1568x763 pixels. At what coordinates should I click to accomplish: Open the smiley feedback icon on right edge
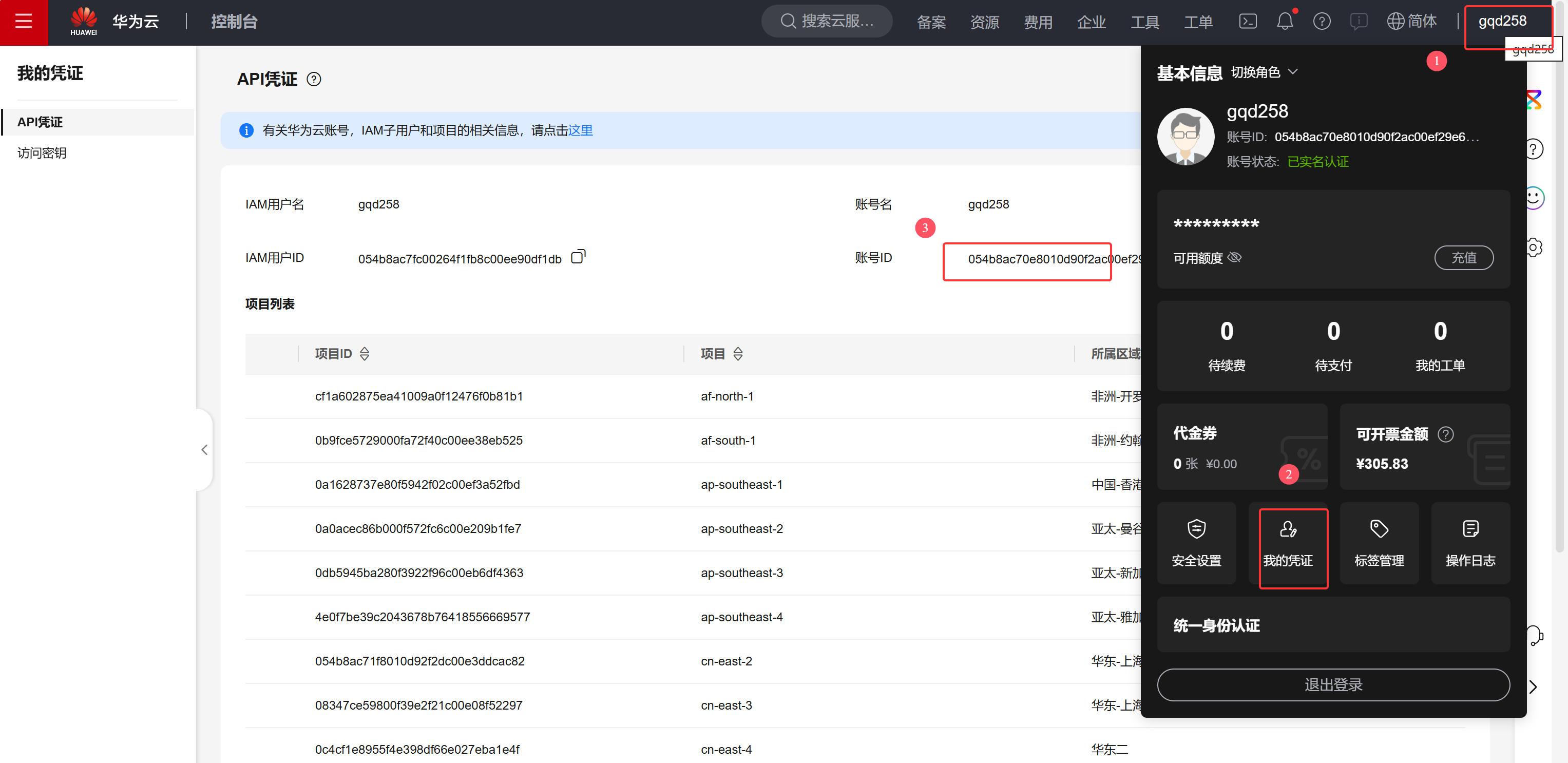coord(1535,198)
